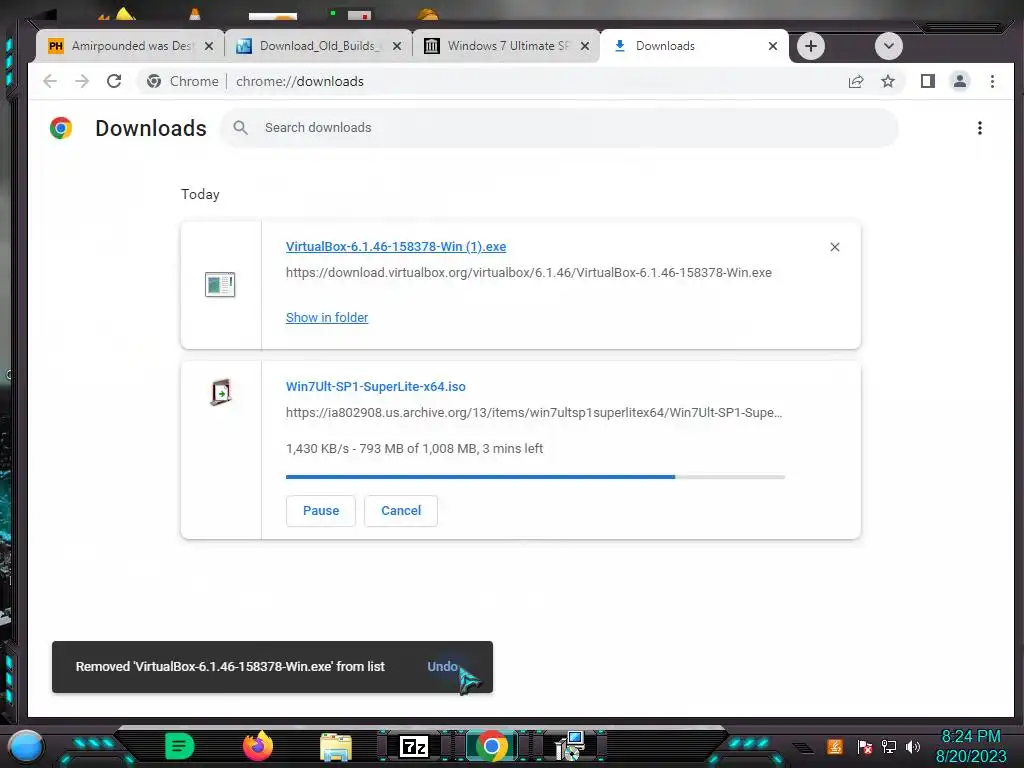Open the volume speaker tray icon
Image resolution: width=1024 pixels, height=768 pixels.
913,746
